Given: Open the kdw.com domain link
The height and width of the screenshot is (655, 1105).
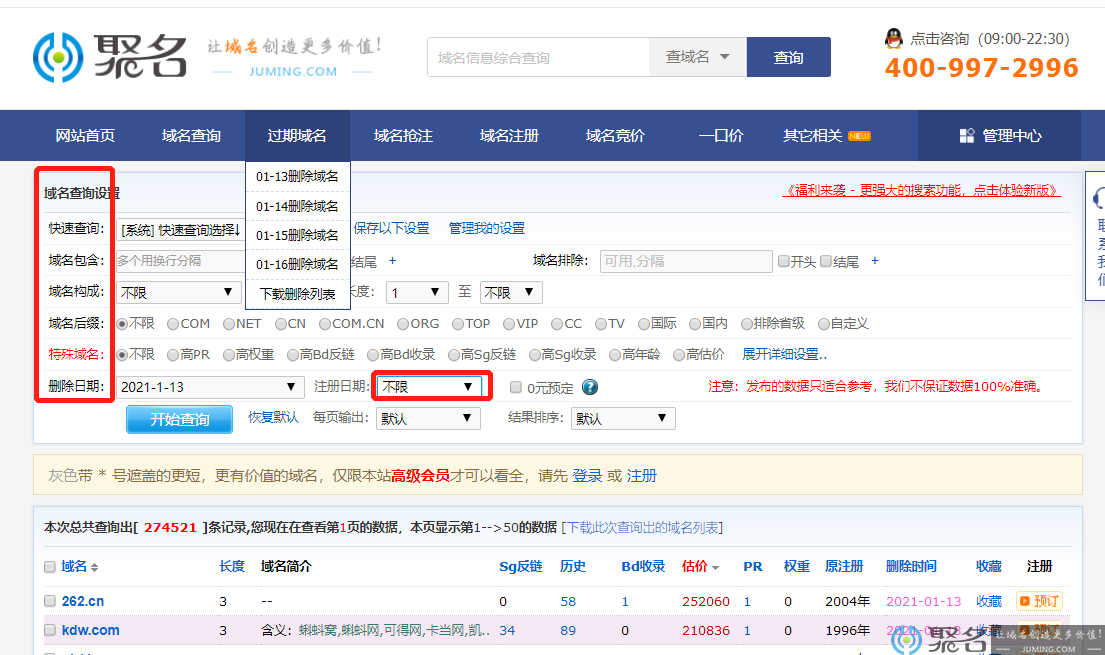Looking at the screenshot, I should [x=90, y=630].
